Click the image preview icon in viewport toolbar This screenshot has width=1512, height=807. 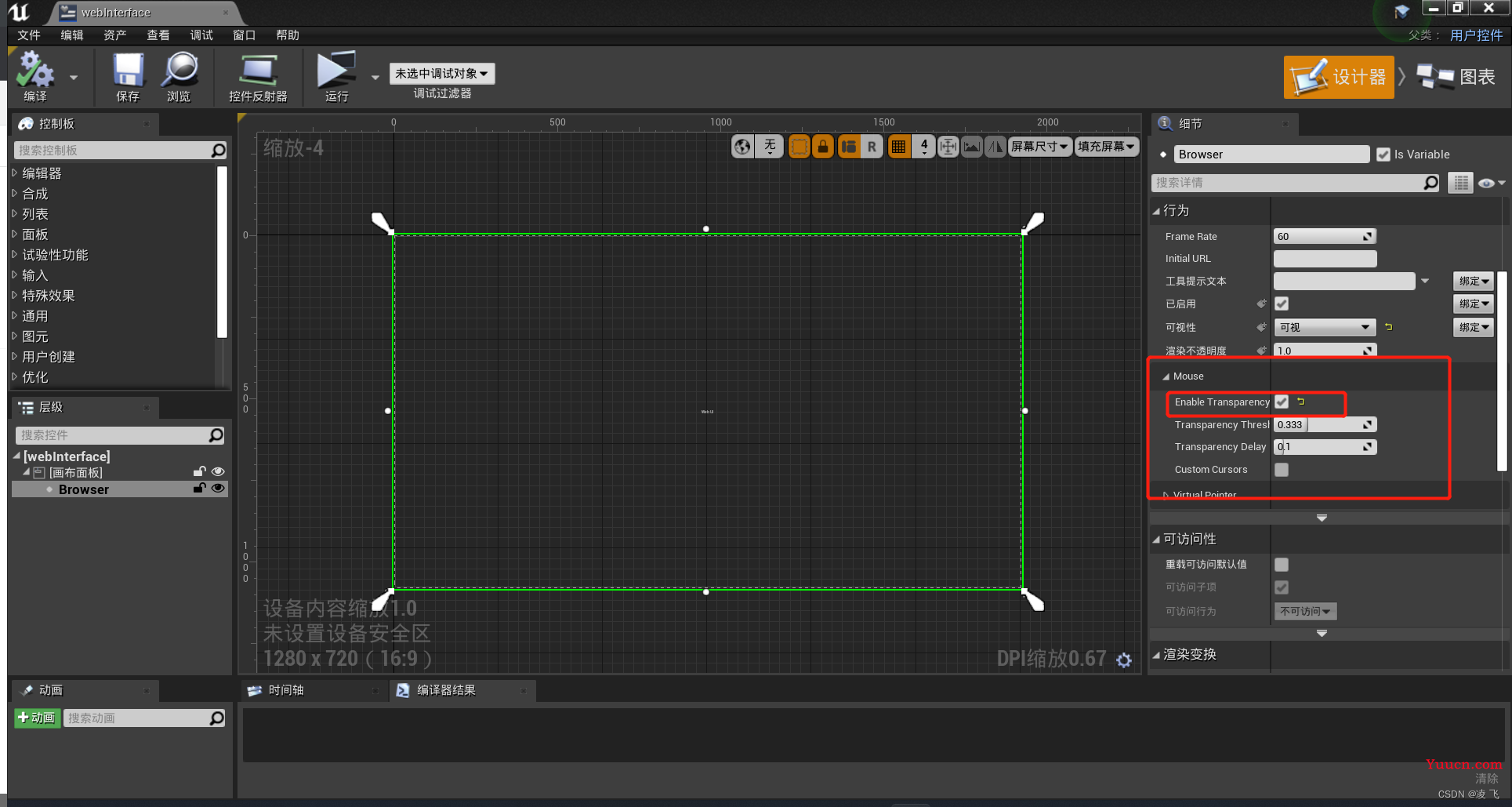tap(972, 147)
